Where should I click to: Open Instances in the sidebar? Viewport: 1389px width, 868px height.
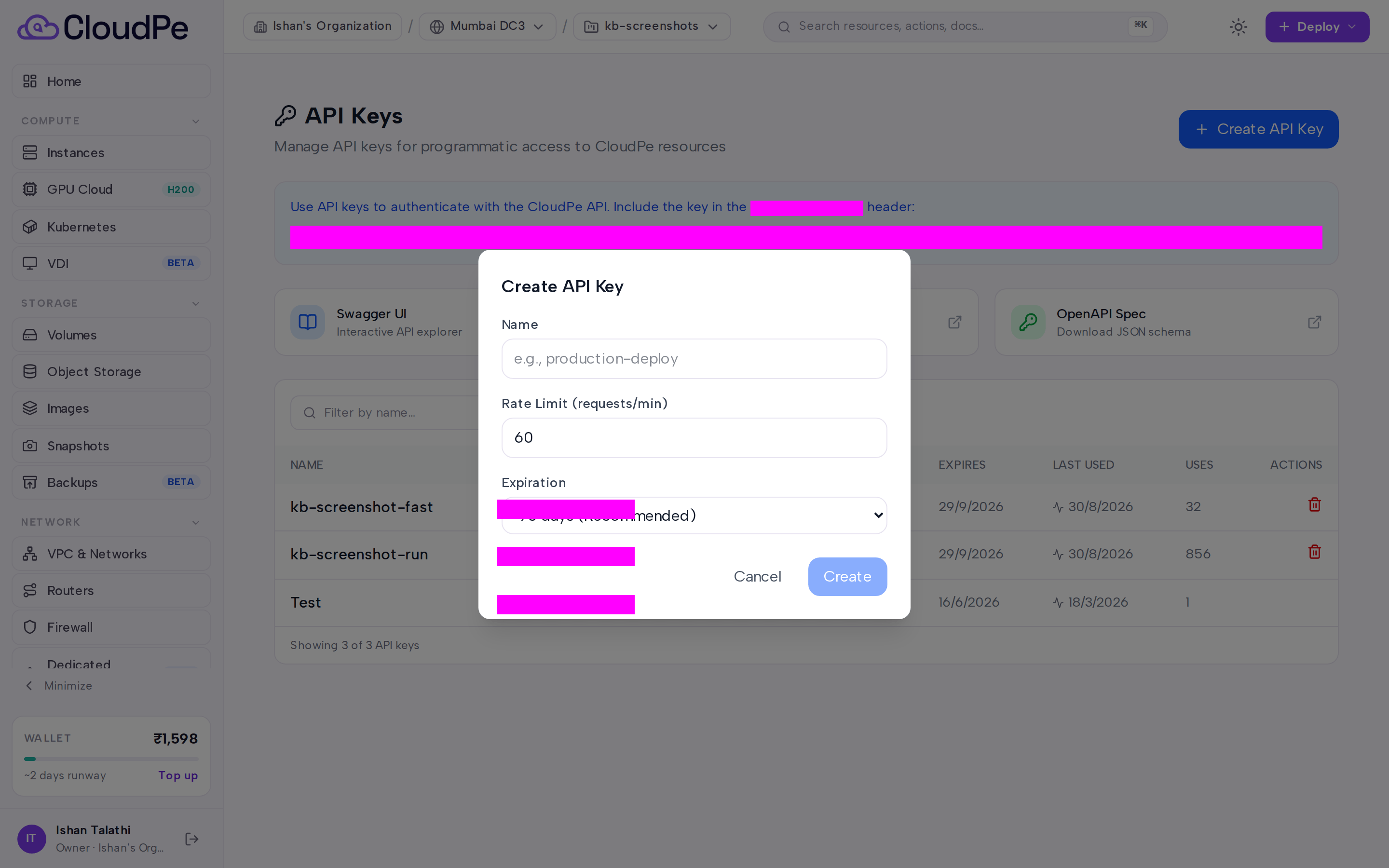pyautogui.click(x=111, y=153)
